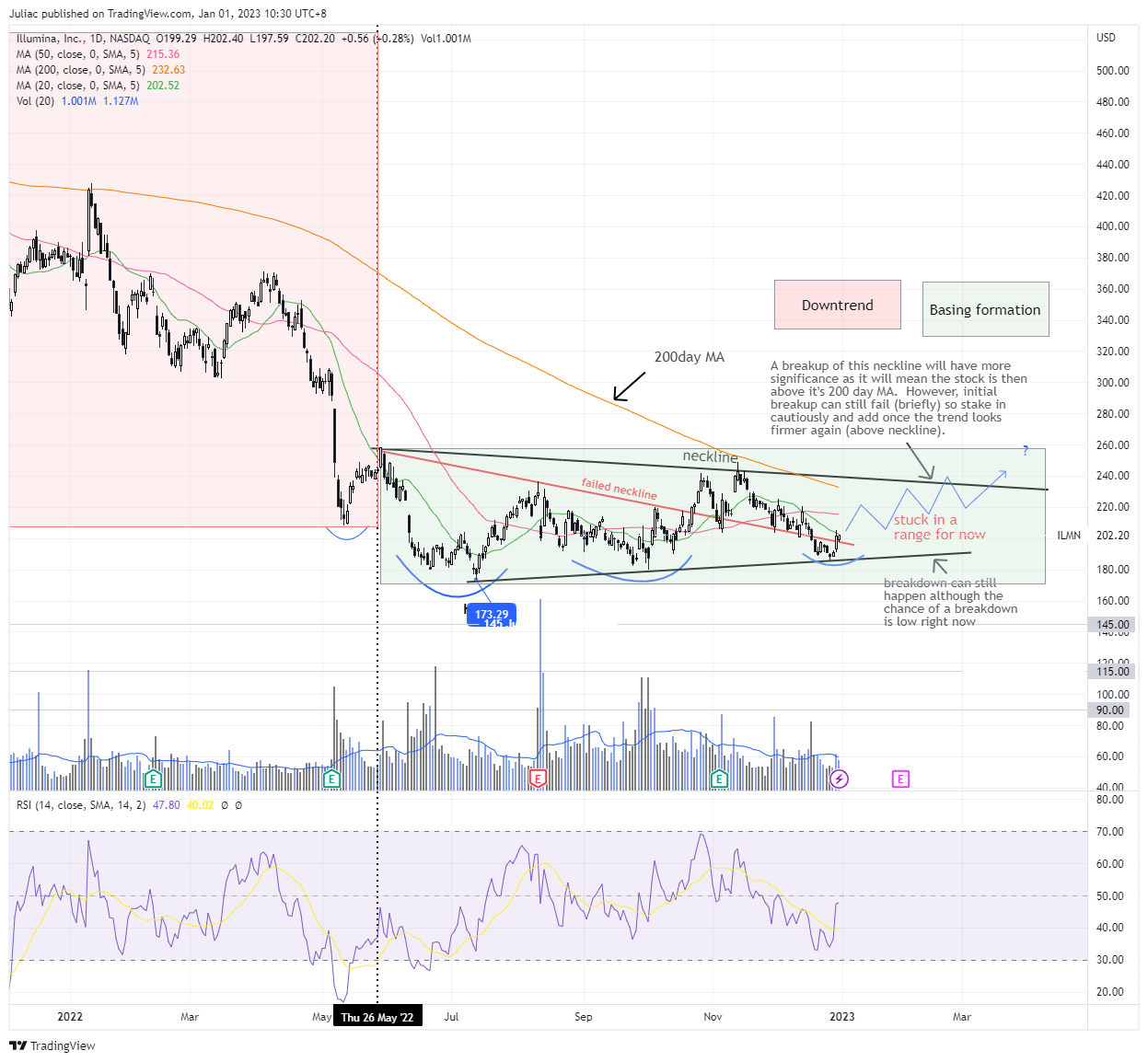The image size is (1148, 1062).
Task: Select the 'breakdown can still happen' note
Action: pos(950,602)
